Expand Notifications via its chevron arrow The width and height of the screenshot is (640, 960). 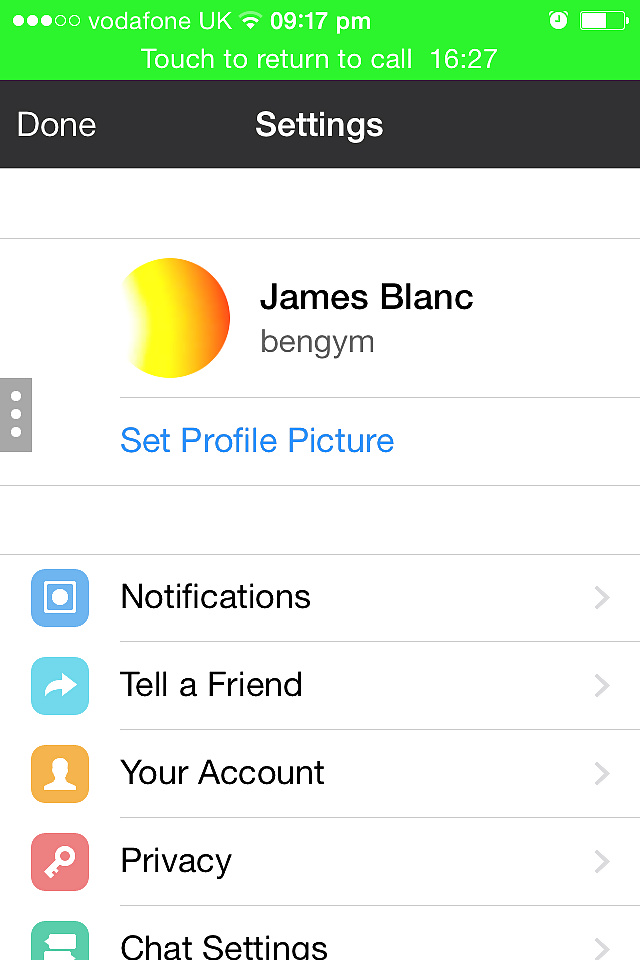pyautogui.click(x=601, y=598)
